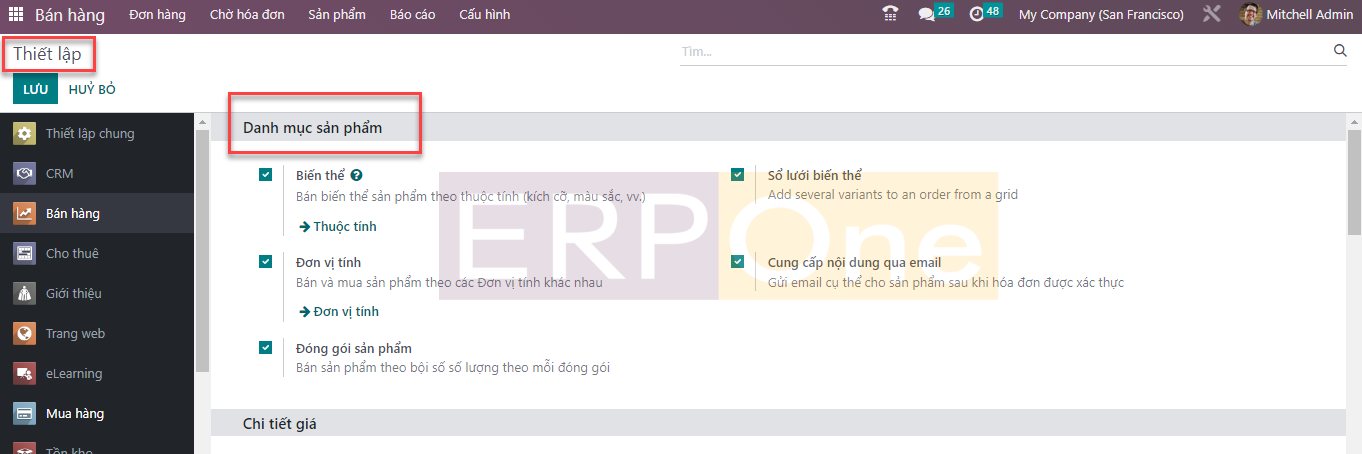The height and width of the screenshot is (454, 1362).
Task: Expand the My Company (San Francisco) switcher
Action: tap(1100, 15)
